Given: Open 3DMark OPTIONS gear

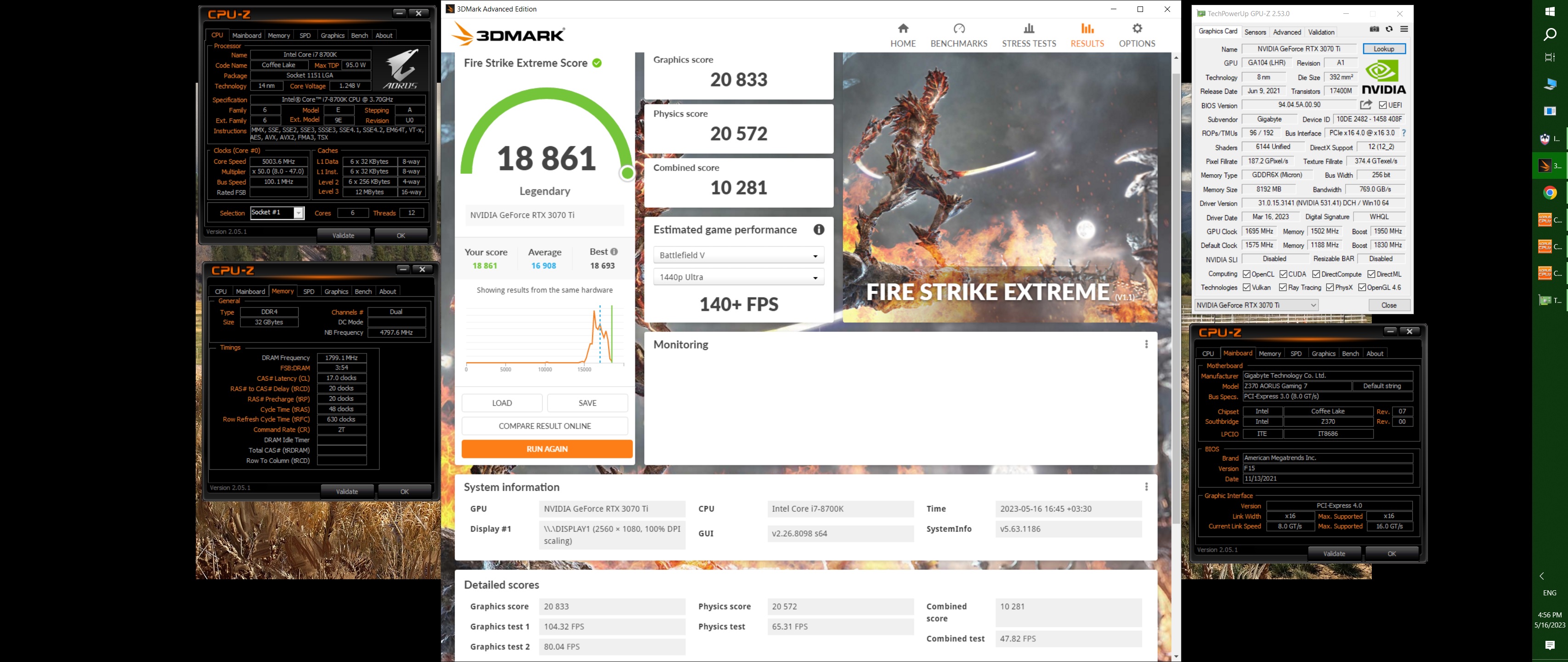Looking at the screenshot, I should [x=1137, y=35].
